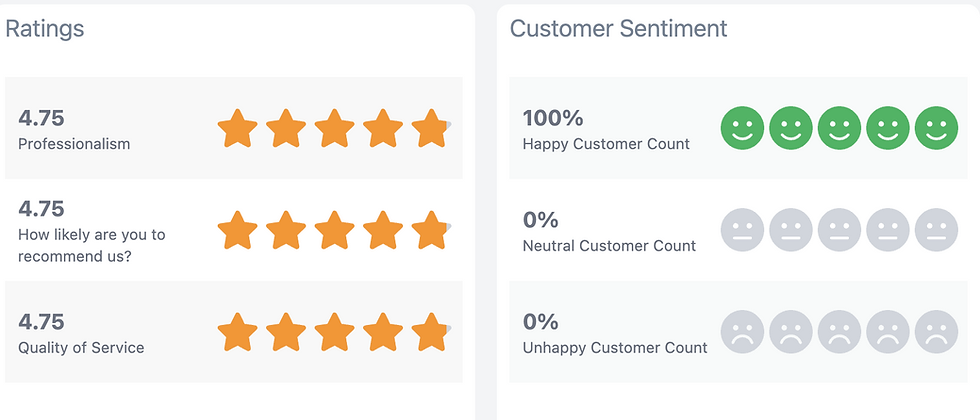
Task: Click the Neutral Customer Count label
Action: click(x=609, y=245)
